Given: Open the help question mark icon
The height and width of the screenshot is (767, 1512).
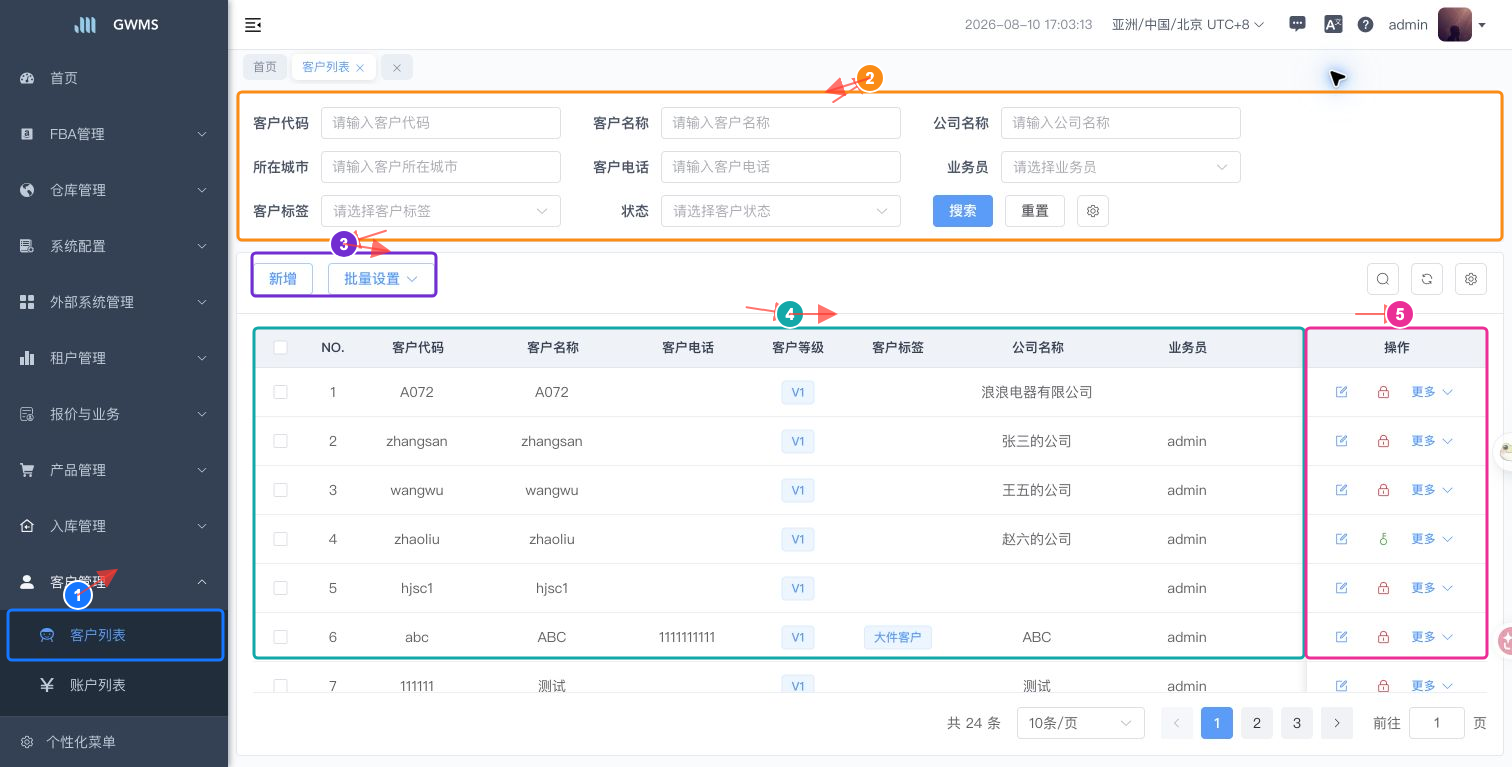Looking at the screenshot, I should (x=1365, y=25).
